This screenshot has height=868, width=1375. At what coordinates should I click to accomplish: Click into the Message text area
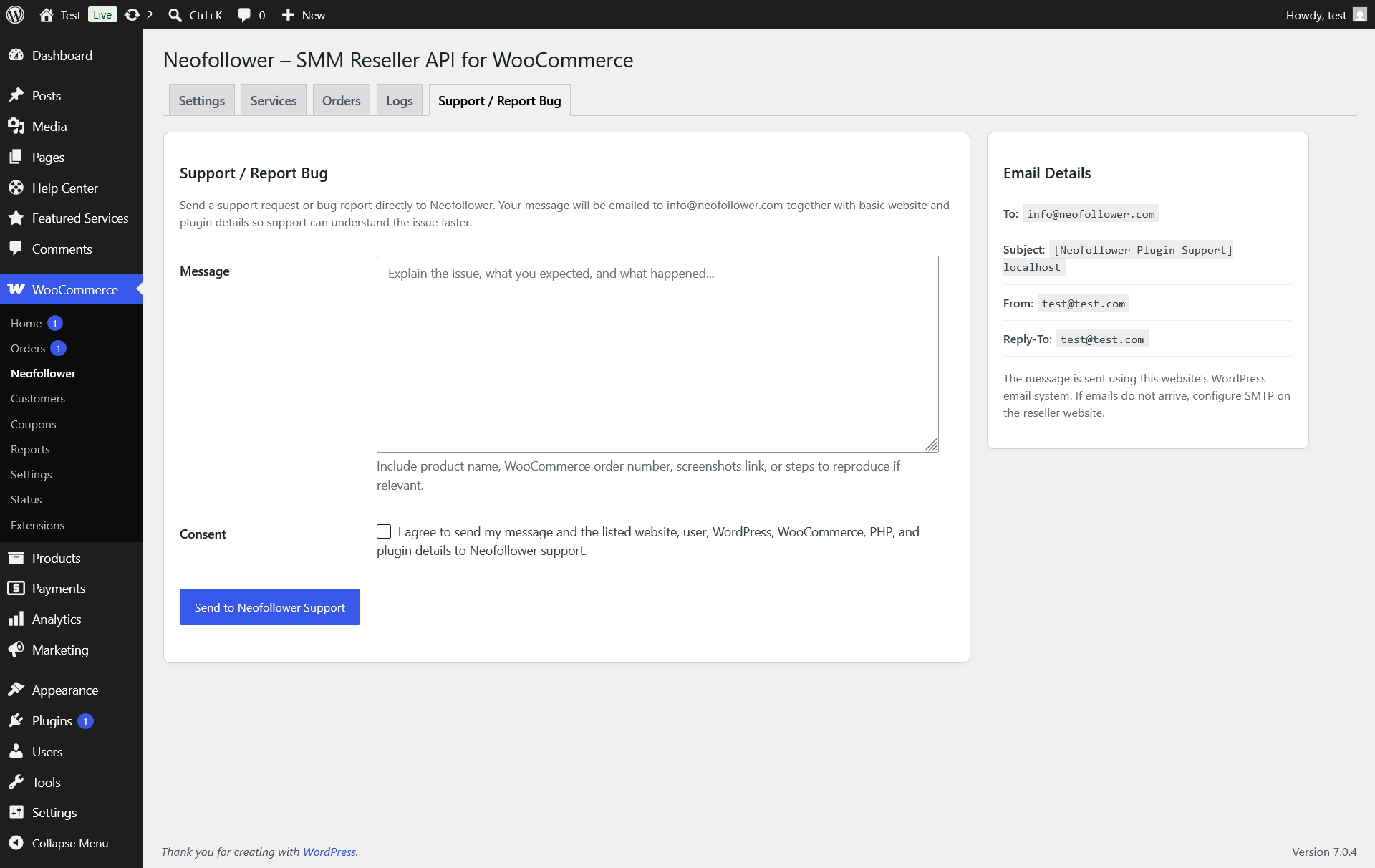(657, 354)
